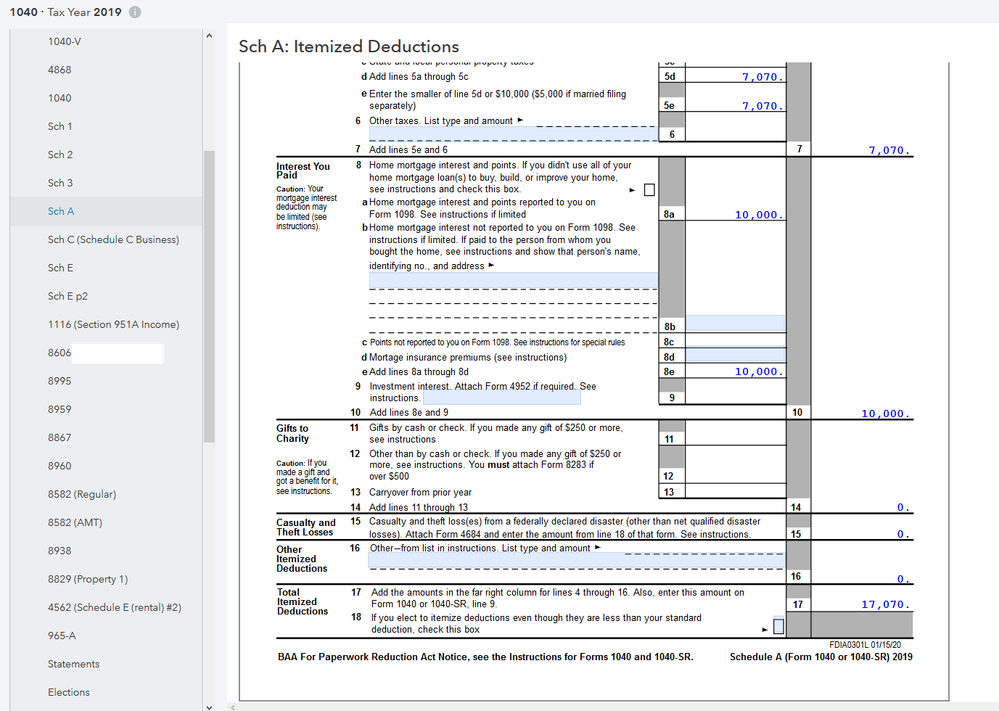This screenshot has width=999, height=711.
Task: Click the line 8b amount field
Action: (x=735, y=325)
